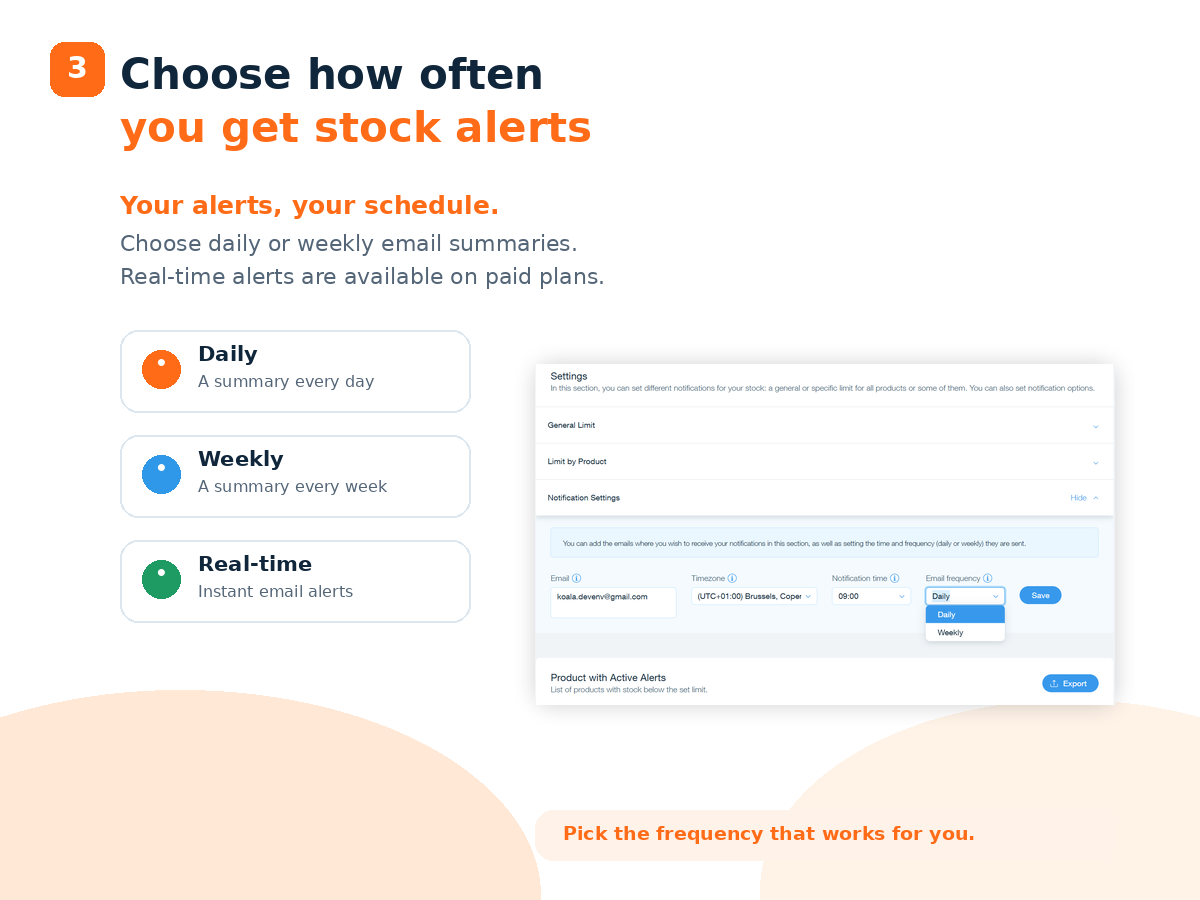Select Weekly in frequency dropdown list

965,632
